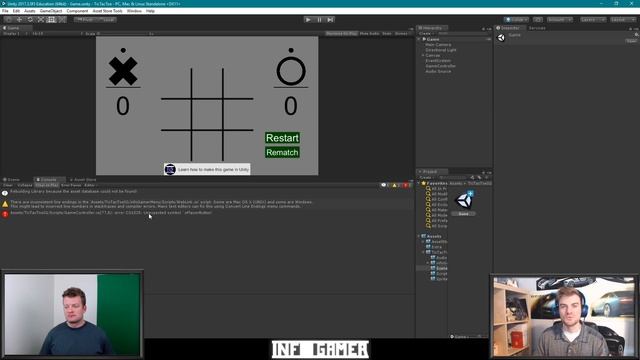Select the Hand tool in Unity toolbar
Image resolution: width=640 pixels, height=360 pixels.
tap(9, 20)
